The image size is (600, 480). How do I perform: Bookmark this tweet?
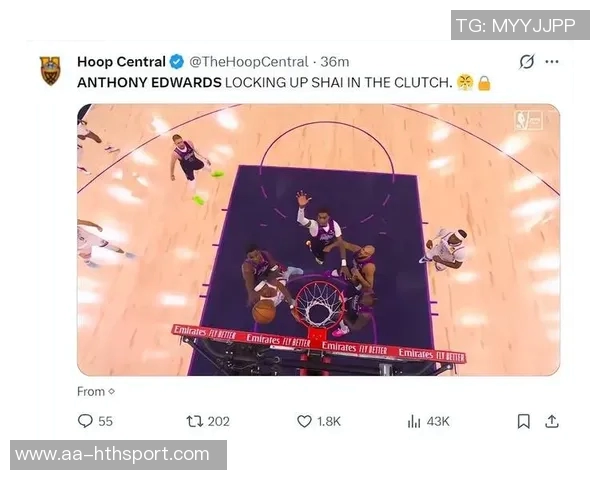click(x=523, y=421)
